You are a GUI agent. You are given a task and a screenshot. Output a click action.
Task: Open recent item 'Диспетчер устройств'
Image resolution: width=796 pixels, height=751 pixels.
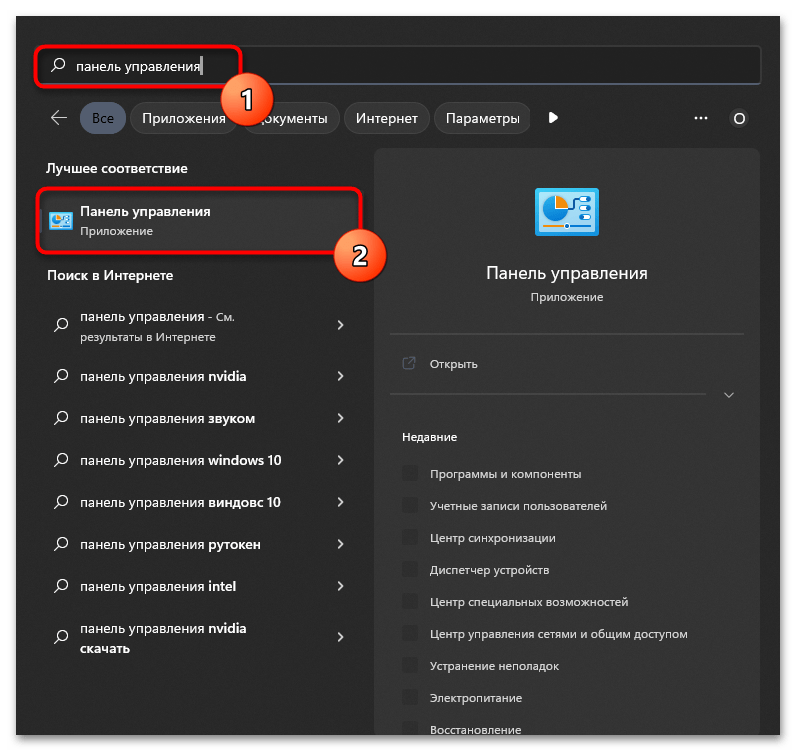click(489, 570)
